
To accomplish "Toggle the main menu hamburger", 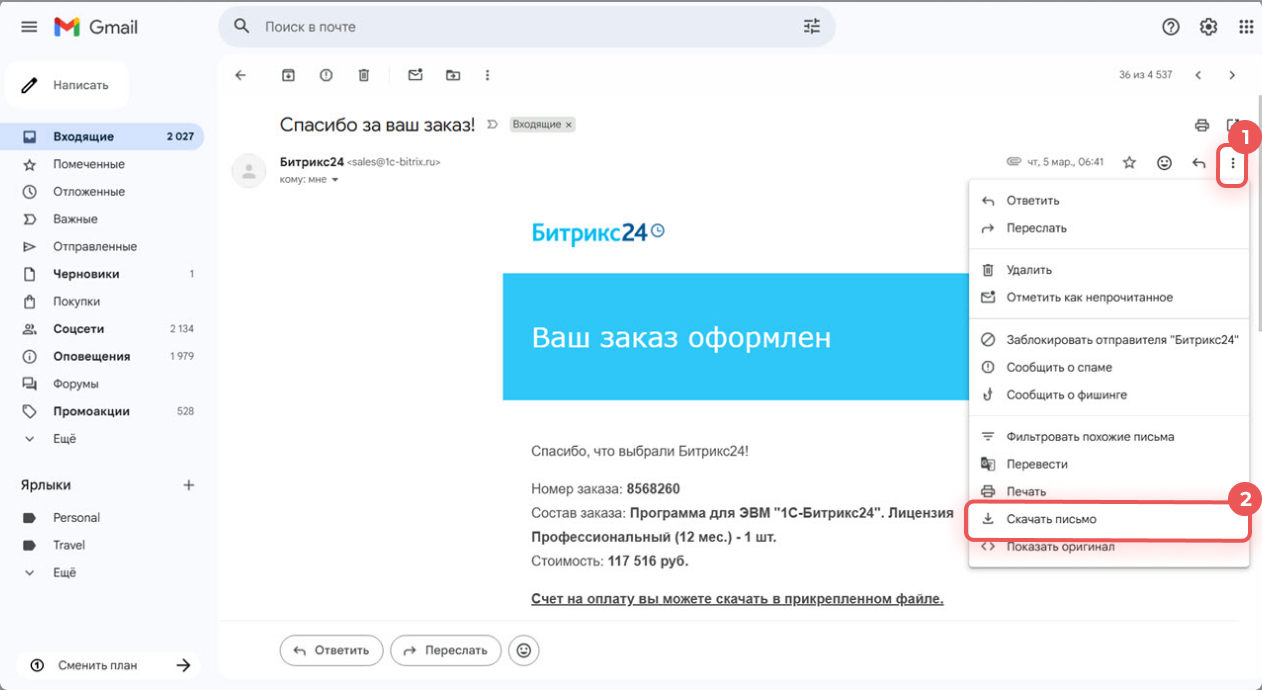I will pyautogui.click(x=29, y=27).
